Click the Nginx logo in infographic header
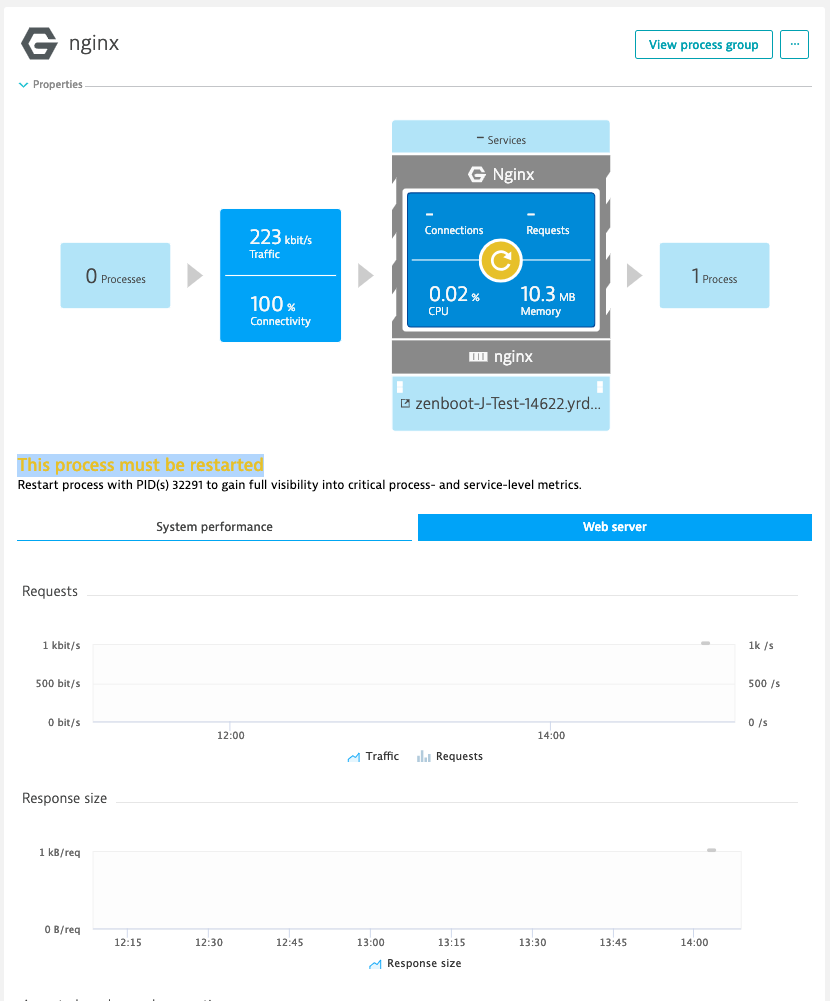This screenshot has height=1001, width=830. (477, 174)
